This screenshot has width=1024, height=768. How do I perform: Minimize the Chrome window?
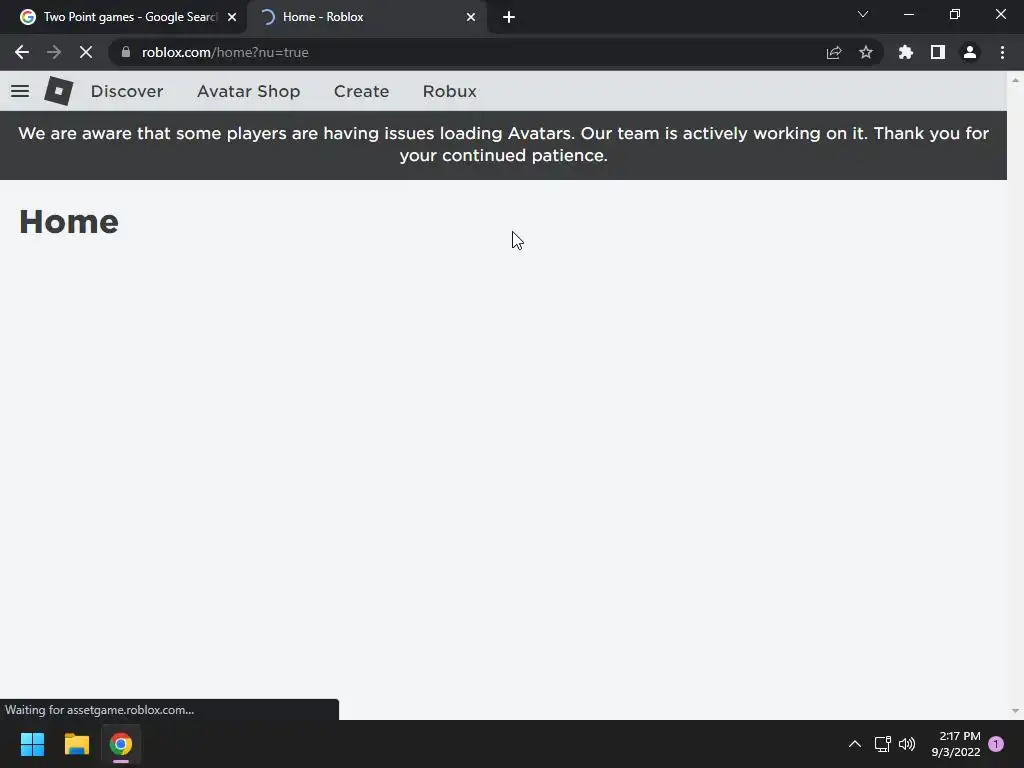tap(908, 14)
